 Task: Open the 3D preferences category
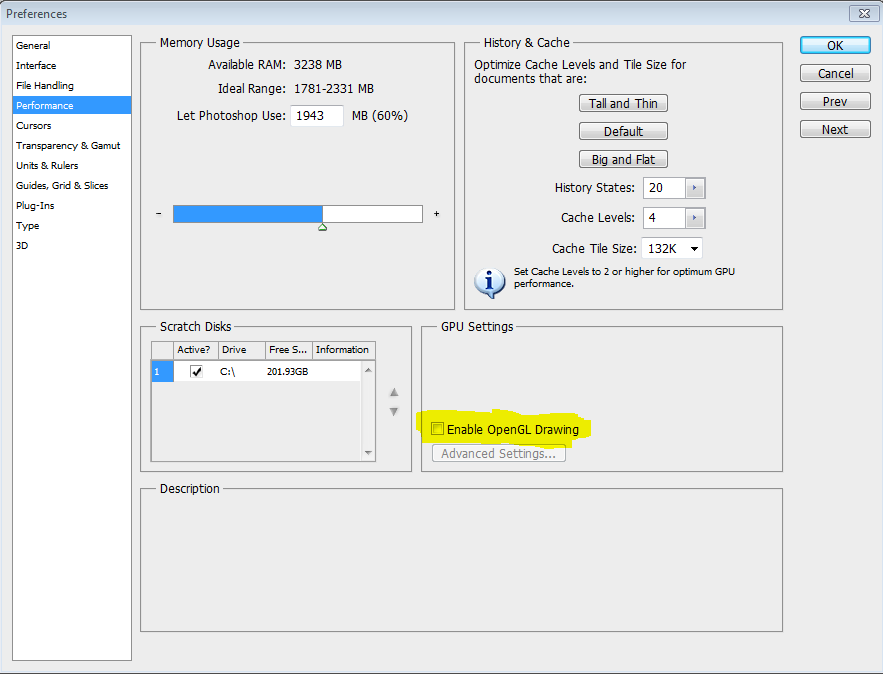pyautogui.click(x=72, y=246)
